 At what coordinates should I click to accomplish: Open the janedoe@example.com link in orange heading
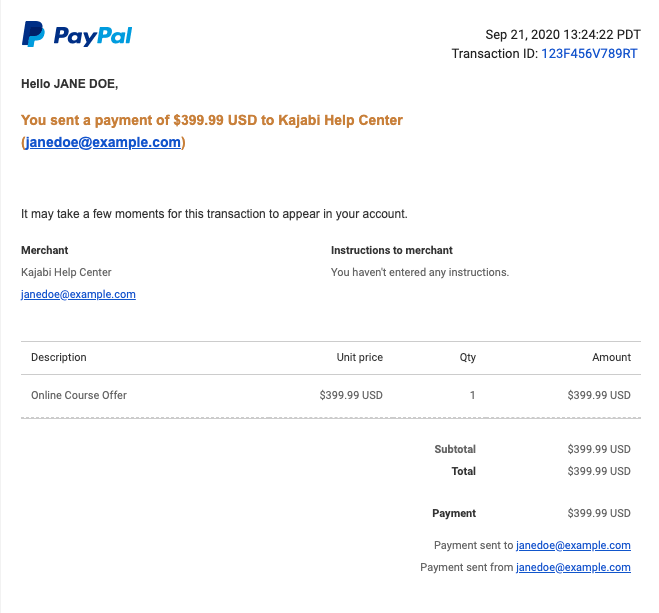tap(103, 142)
